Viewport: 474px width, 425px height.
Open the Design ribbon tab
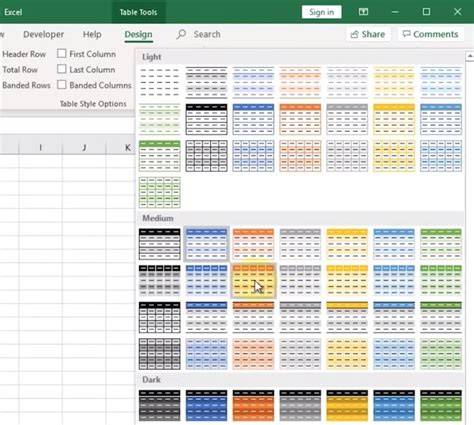tap(138, 34)
